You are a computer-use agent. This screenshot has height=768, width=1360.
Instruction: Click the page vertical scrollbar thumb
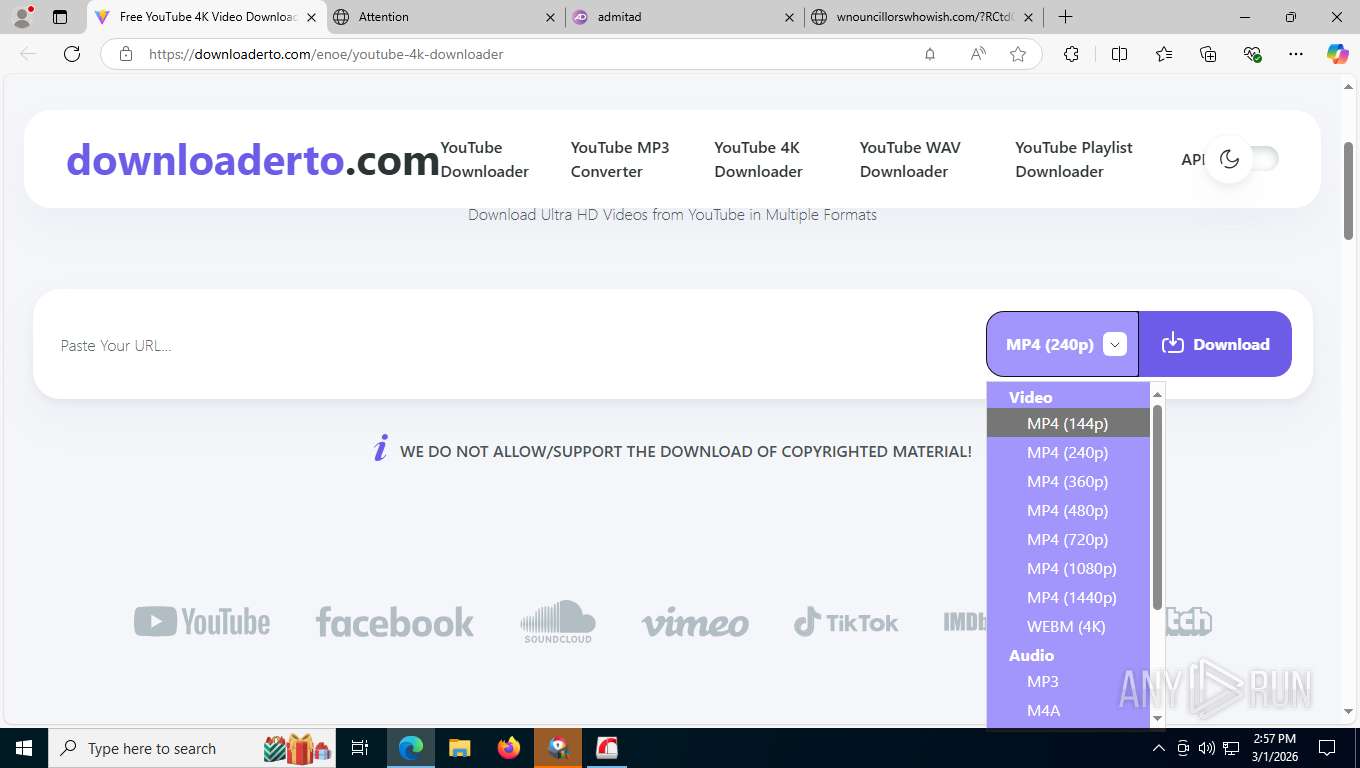click(x=1348, y=191)
